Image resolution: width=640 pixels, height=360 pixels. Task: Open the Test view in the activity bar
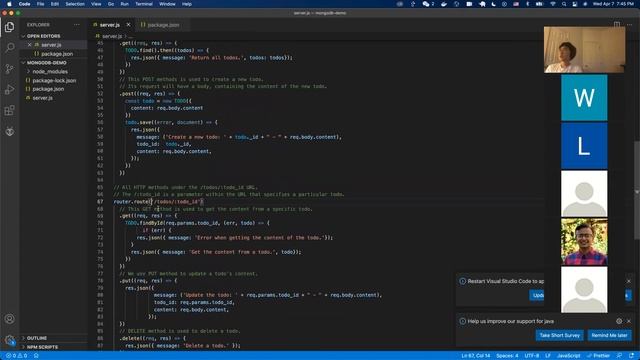9,131
